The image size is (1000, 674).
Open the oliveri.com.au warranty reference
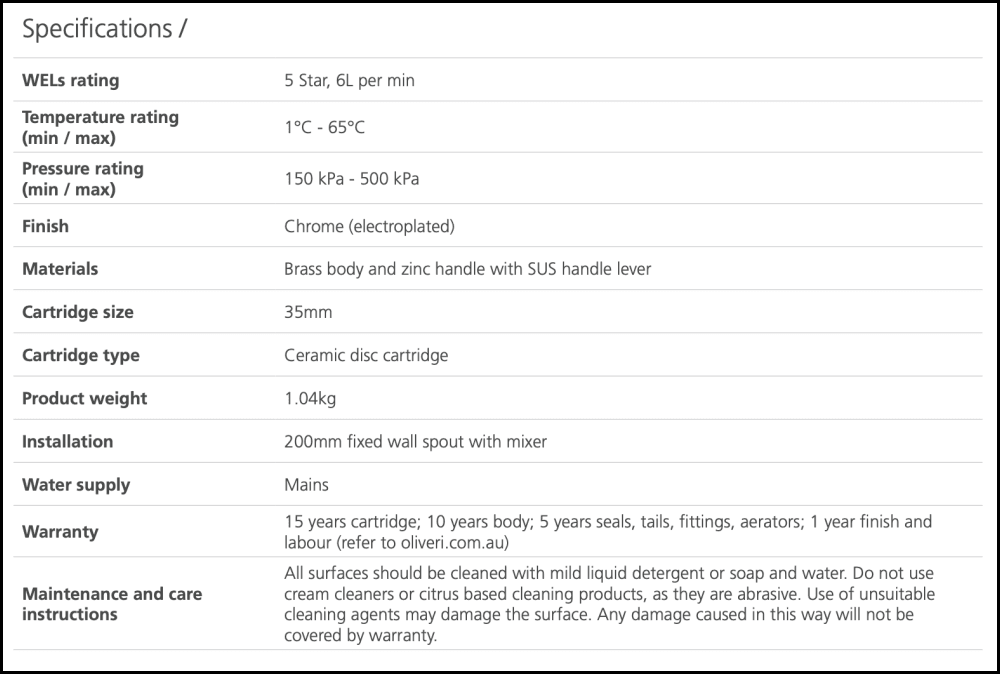[x=450, y=542]
